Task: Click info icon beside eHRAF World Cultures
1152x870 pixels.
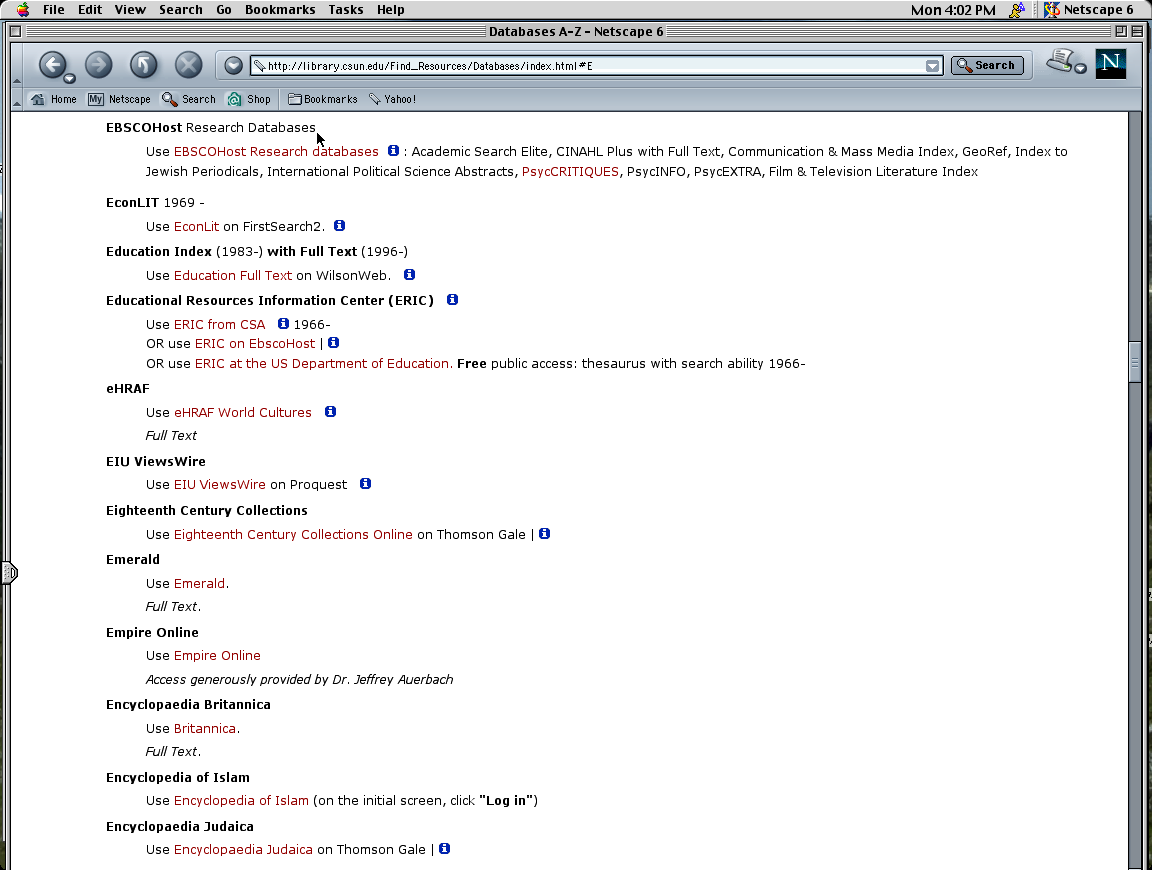Action: 331,411
